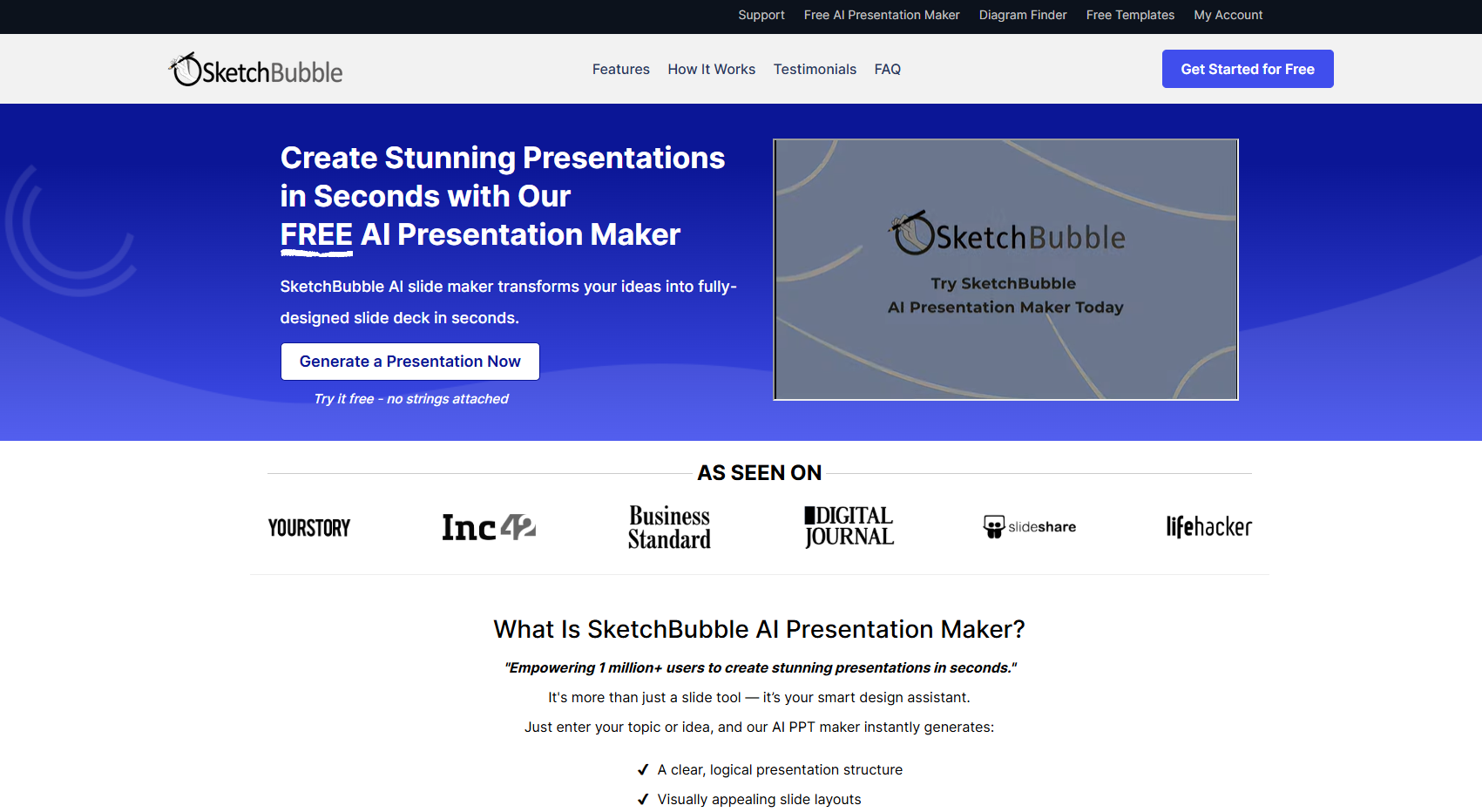The height and width of the screenshot is (812, 1482).
Task: Play the SketchBubble promo video thumbnail
Action: (x=1005, y=270)
